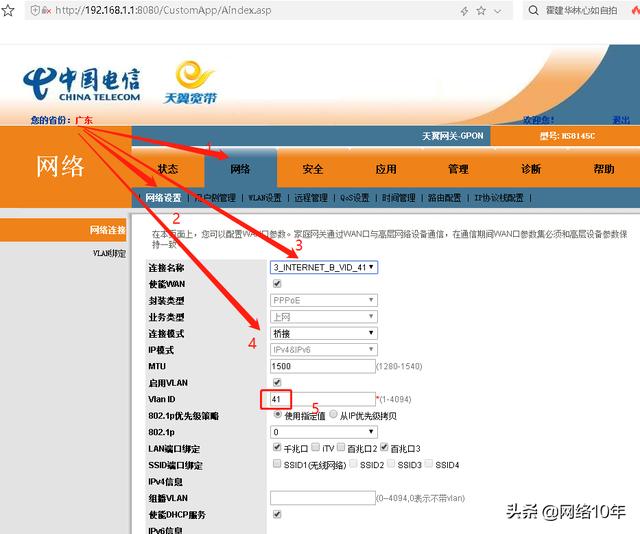The image size is (640, 534).
Task: Select the 使用指定值 radio button
Action: [x=278, y=415]
